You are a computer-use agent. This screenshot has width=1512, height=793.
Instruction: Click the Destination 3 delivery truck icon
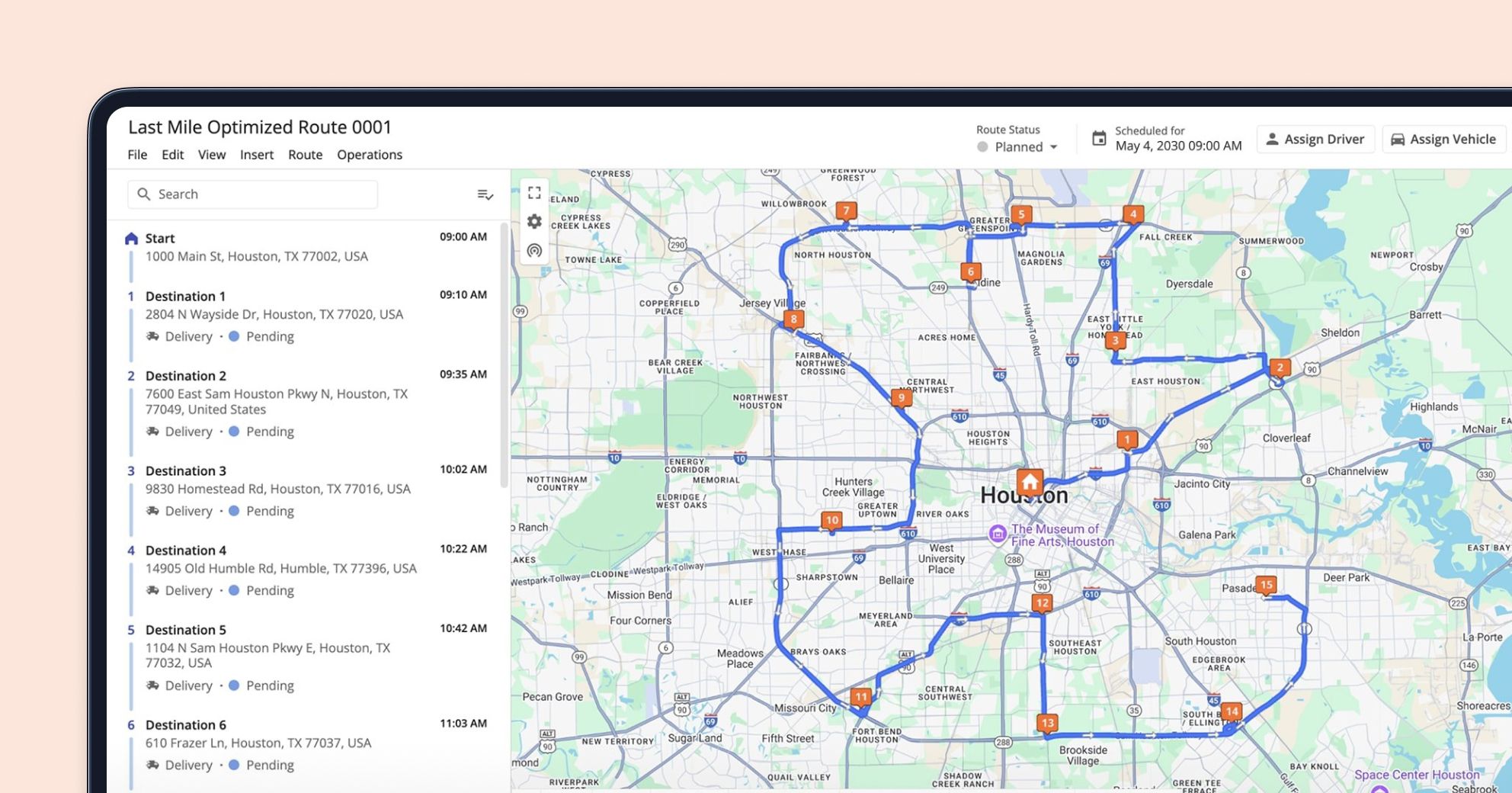(x=152, y=511)
